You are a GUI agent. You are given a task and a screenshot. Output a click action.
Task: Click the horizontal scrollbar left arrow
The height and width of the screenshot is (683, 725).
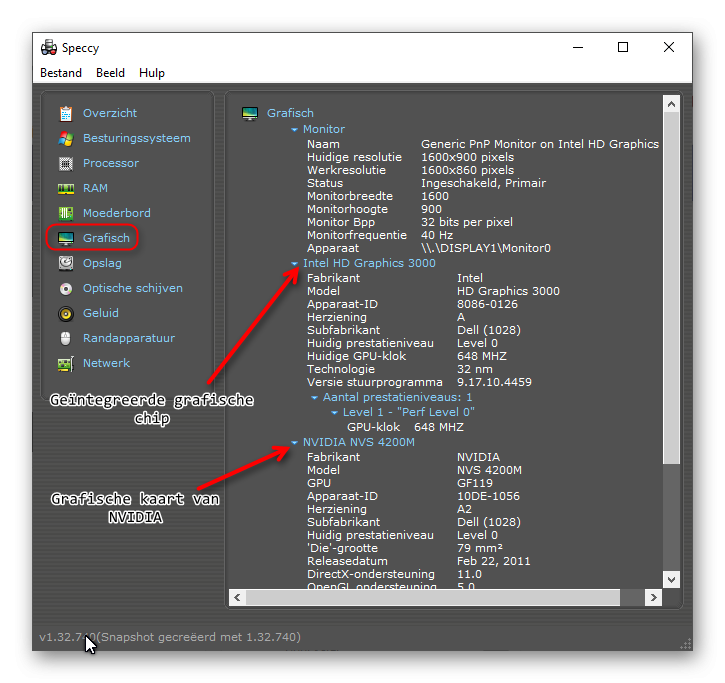[237, 597]
